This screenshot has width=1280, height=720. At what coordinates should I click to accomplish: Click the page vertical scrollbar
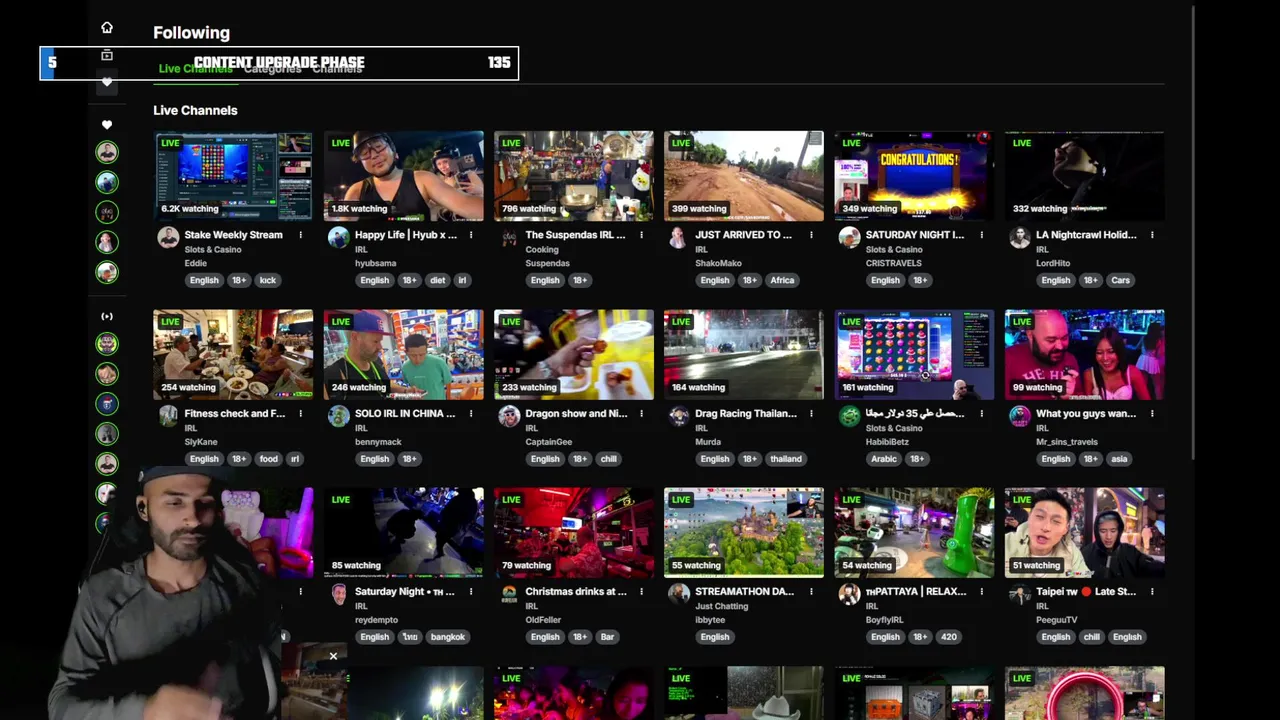1194,232
